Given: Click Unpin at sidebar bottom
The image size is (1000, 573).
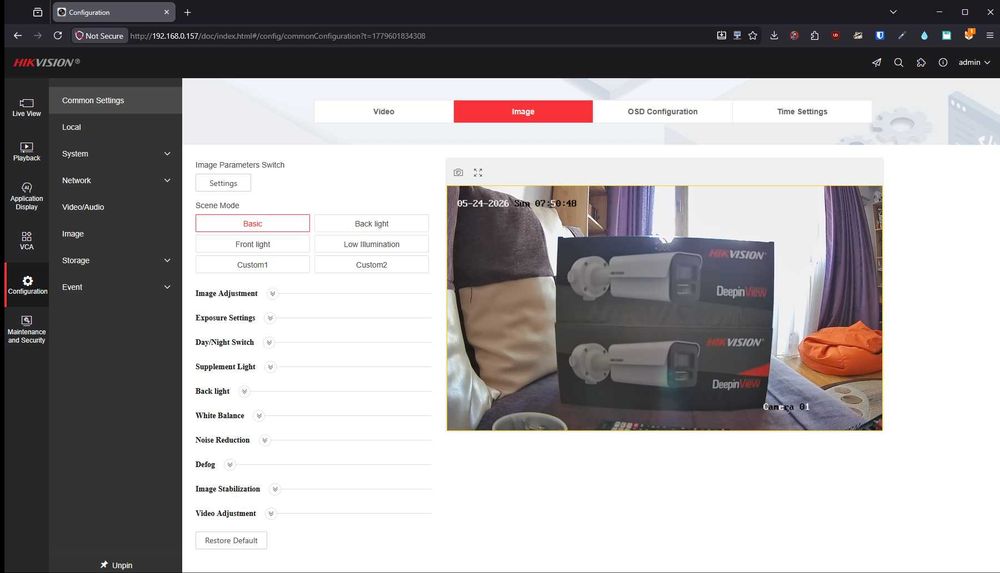Looking at the screenshot, I should [x=116, y=565].
